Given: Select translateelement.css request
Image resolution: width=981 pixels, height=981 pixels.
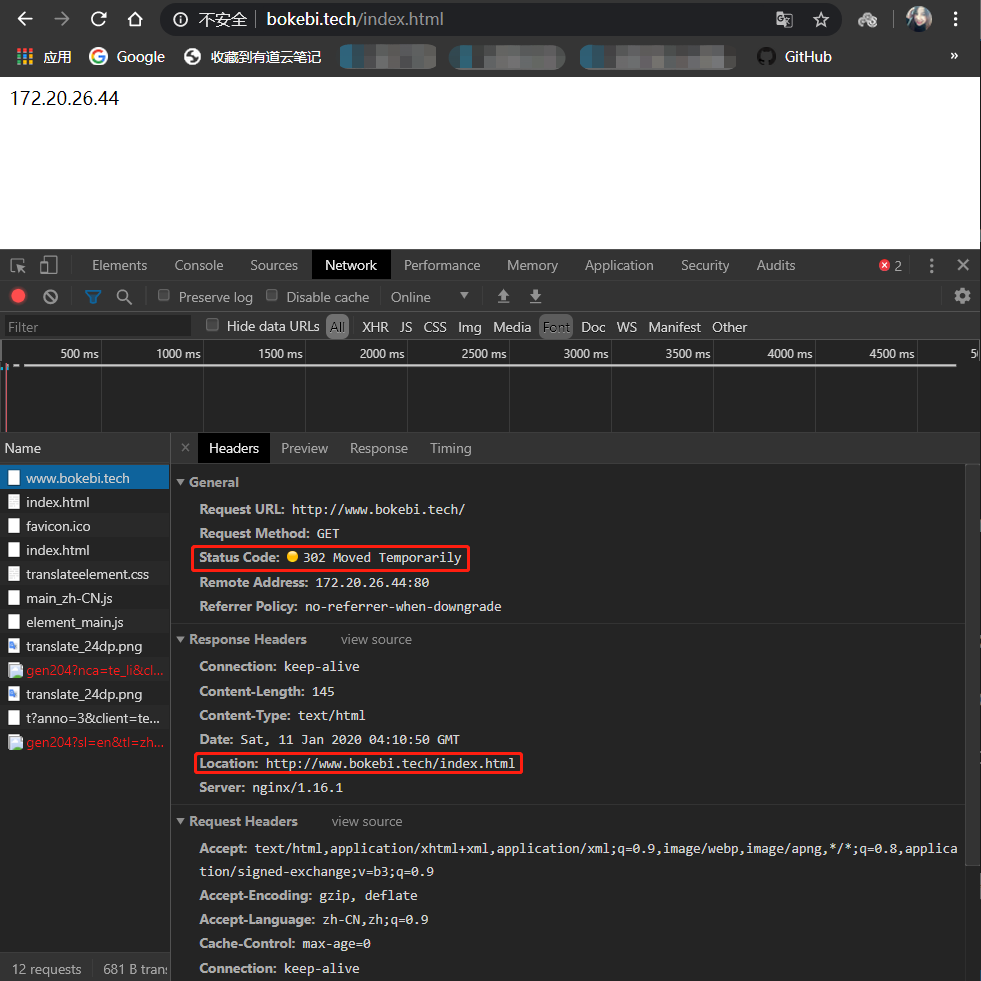Looking at the screenshot, I should [x=84, y=574].
